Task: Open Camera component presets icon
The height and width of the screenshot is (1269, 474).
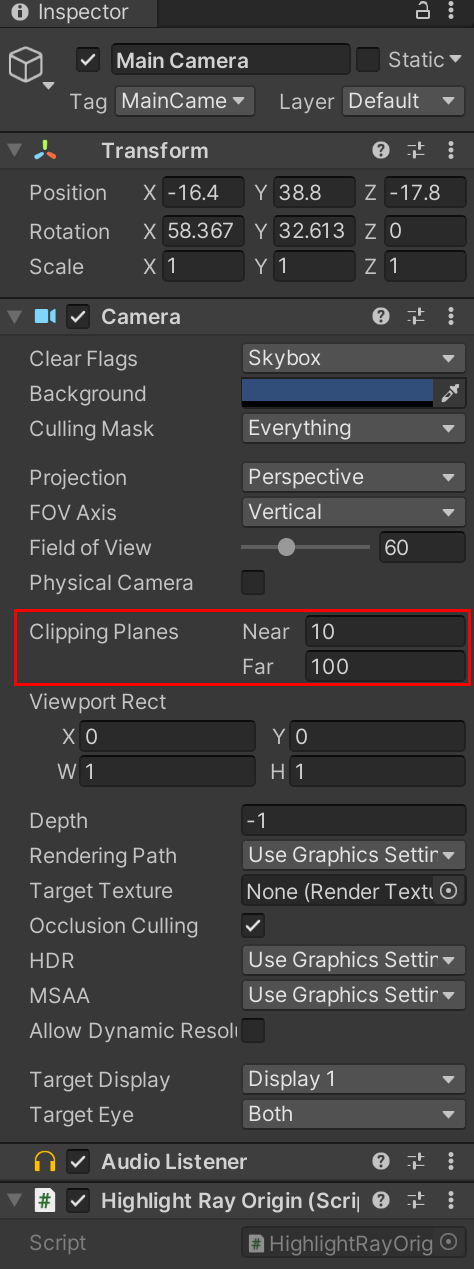Action: click(x=416, y=317)
